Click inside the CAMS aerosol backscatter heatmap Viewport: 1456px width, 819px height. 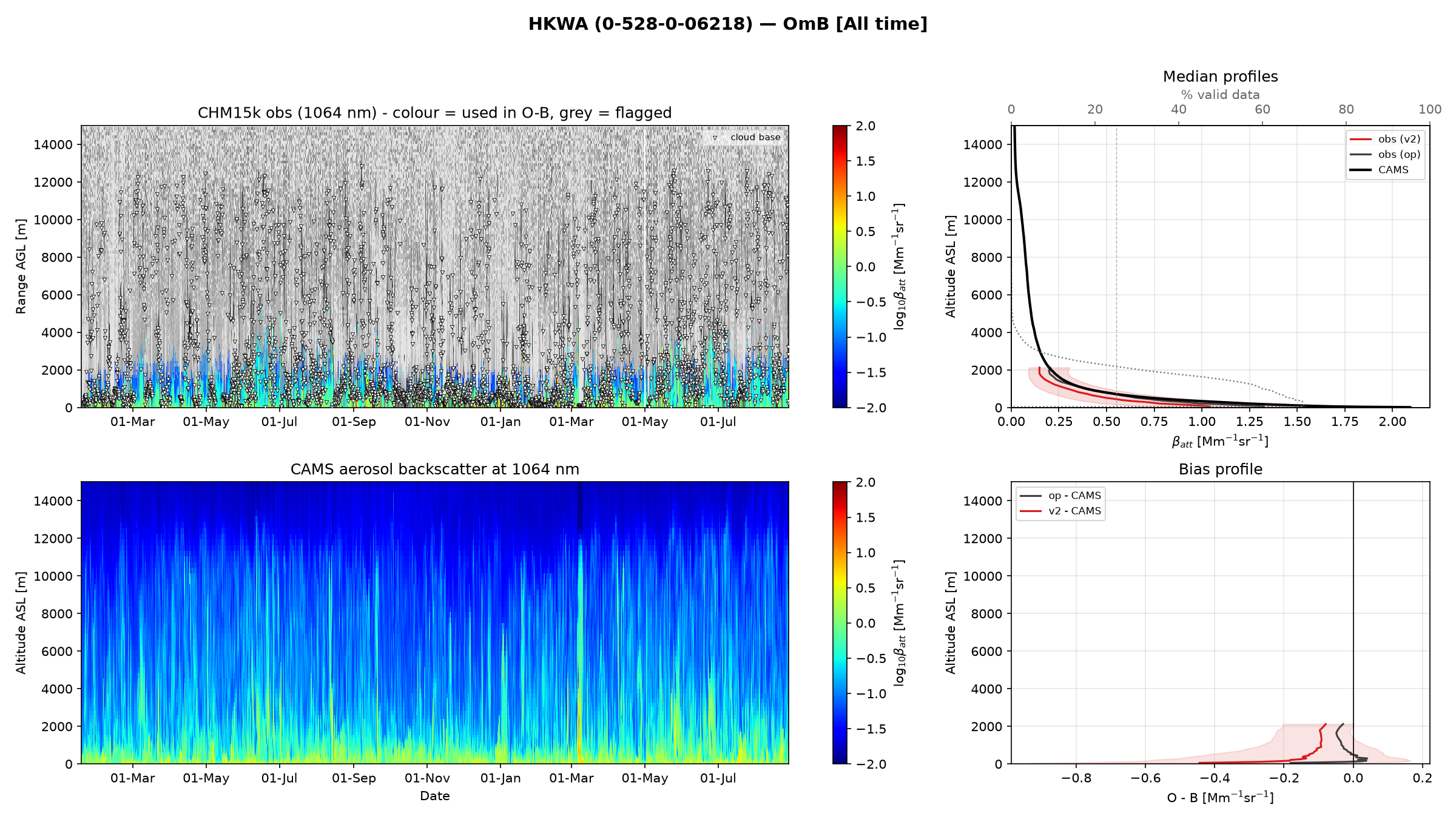pyautogui.click(x=434, y=622)
